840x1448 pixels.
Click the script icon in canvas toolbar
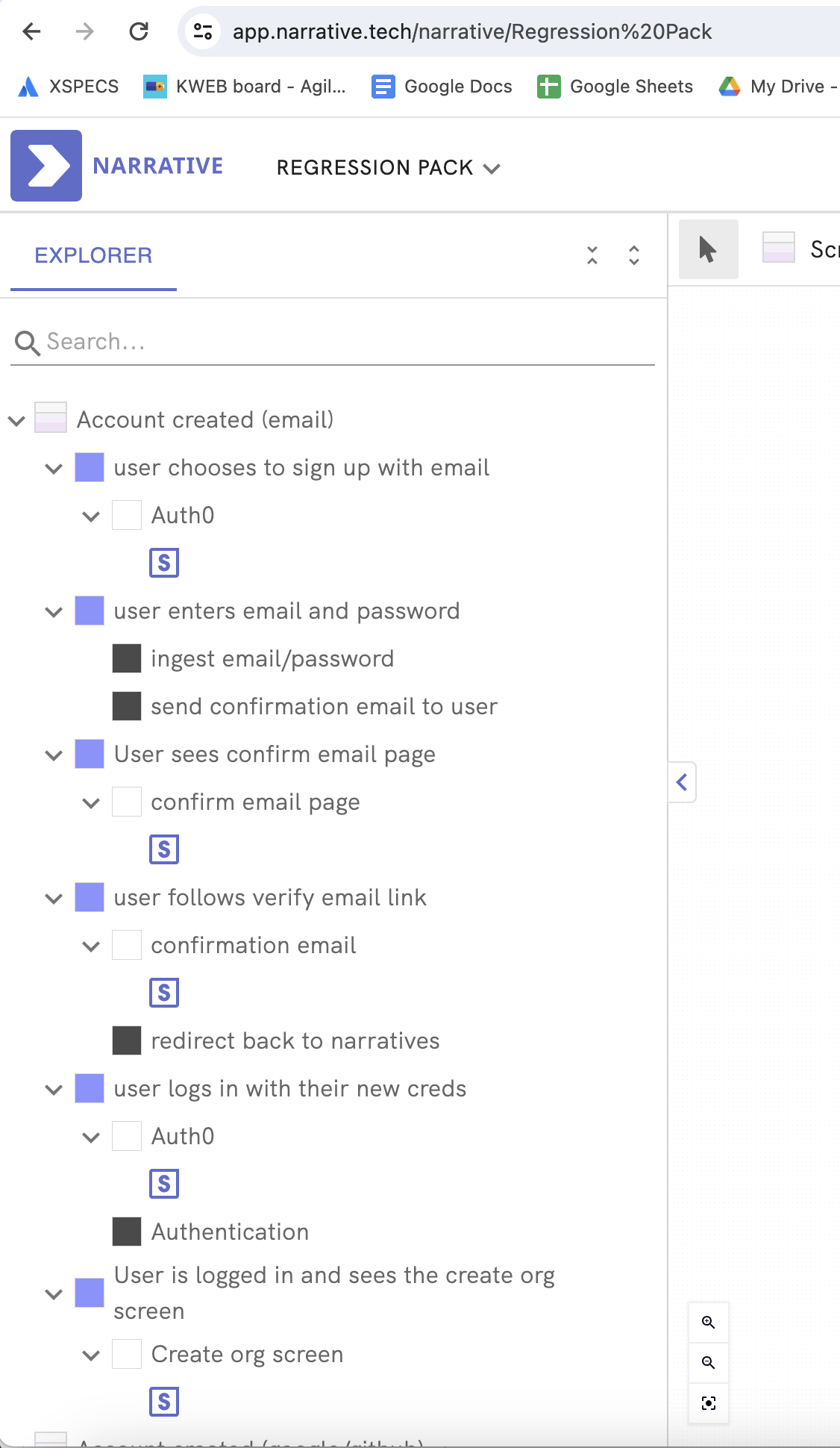tap(779, 248)
